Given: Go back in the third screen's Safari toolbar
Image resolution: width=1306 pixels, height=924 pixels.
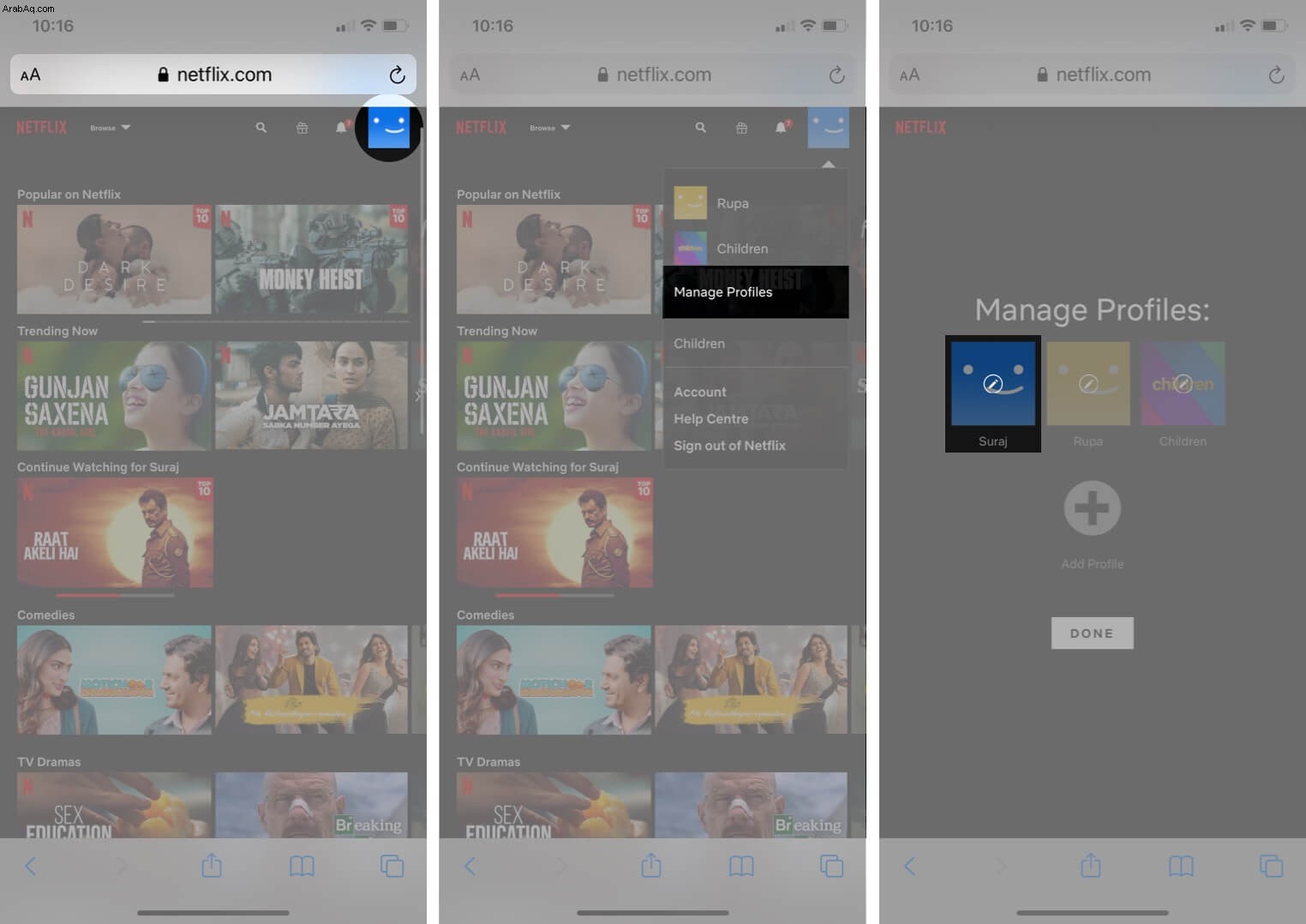Looking at the screenshot, I should click(910, 866).
